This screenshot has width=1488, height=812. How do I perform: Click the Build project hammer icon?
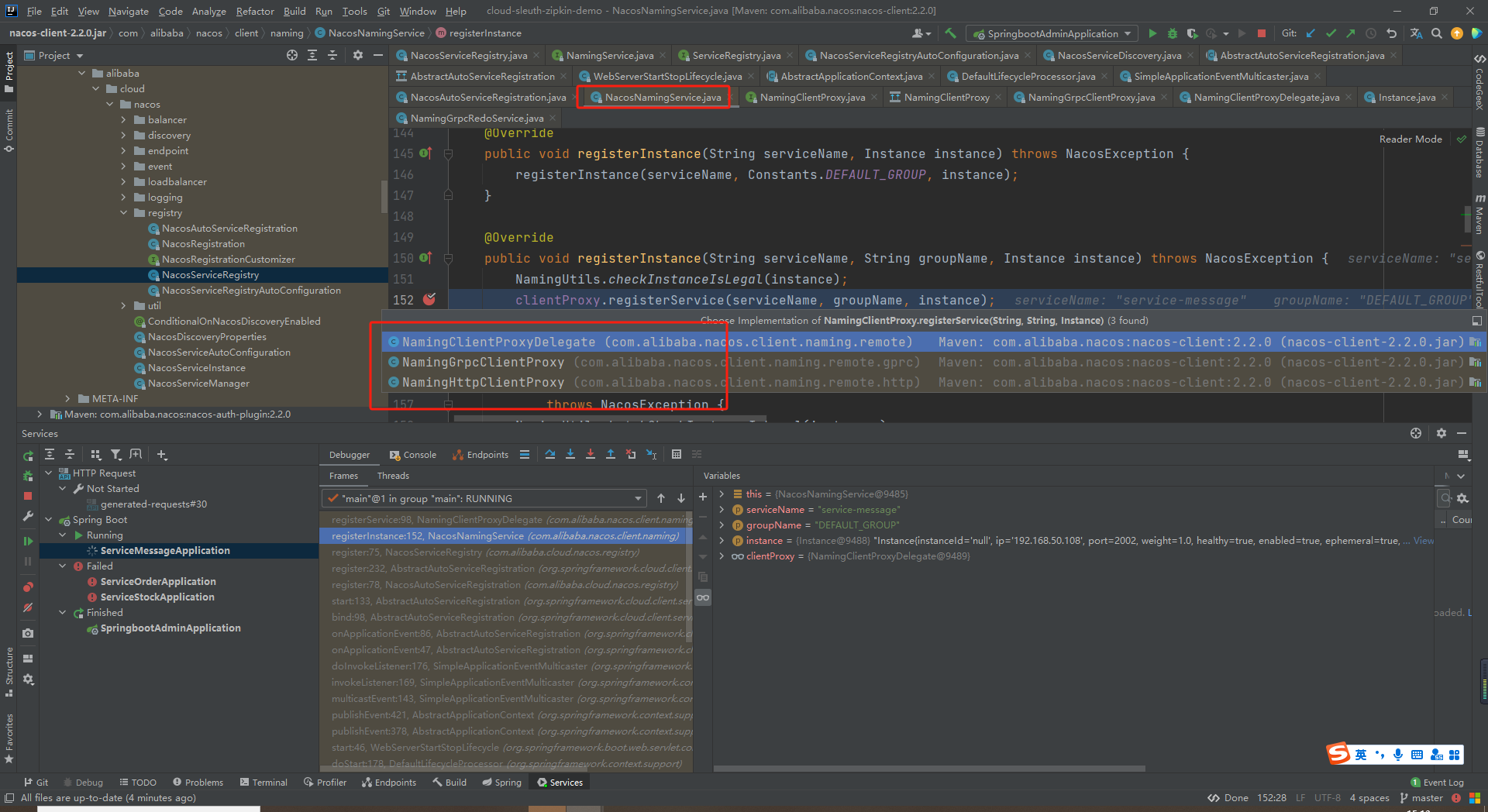tap(950, 33)
